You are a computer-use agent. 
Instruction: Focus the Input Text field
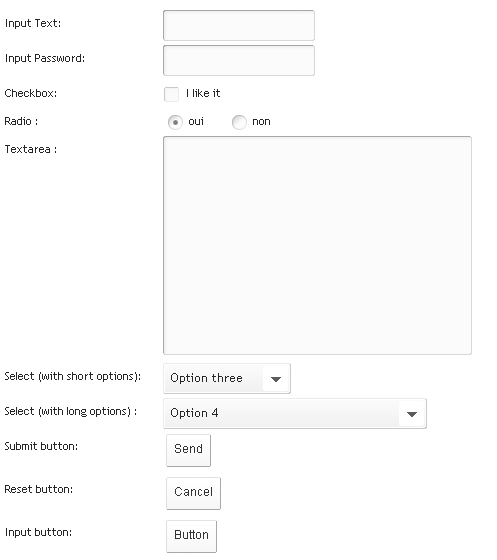click(x=239, y=25)
